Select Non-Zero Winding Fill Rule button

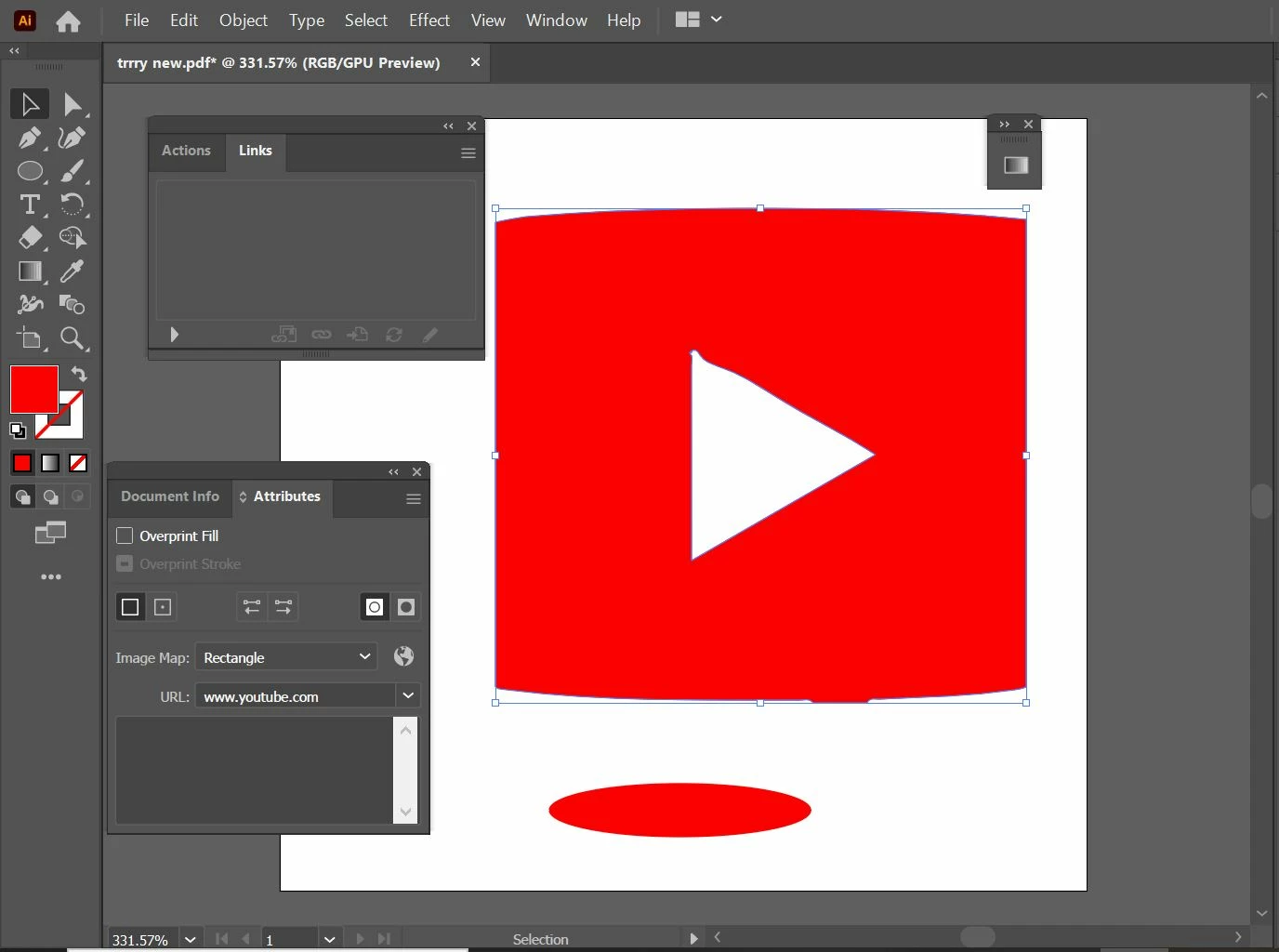coord(375,607)
